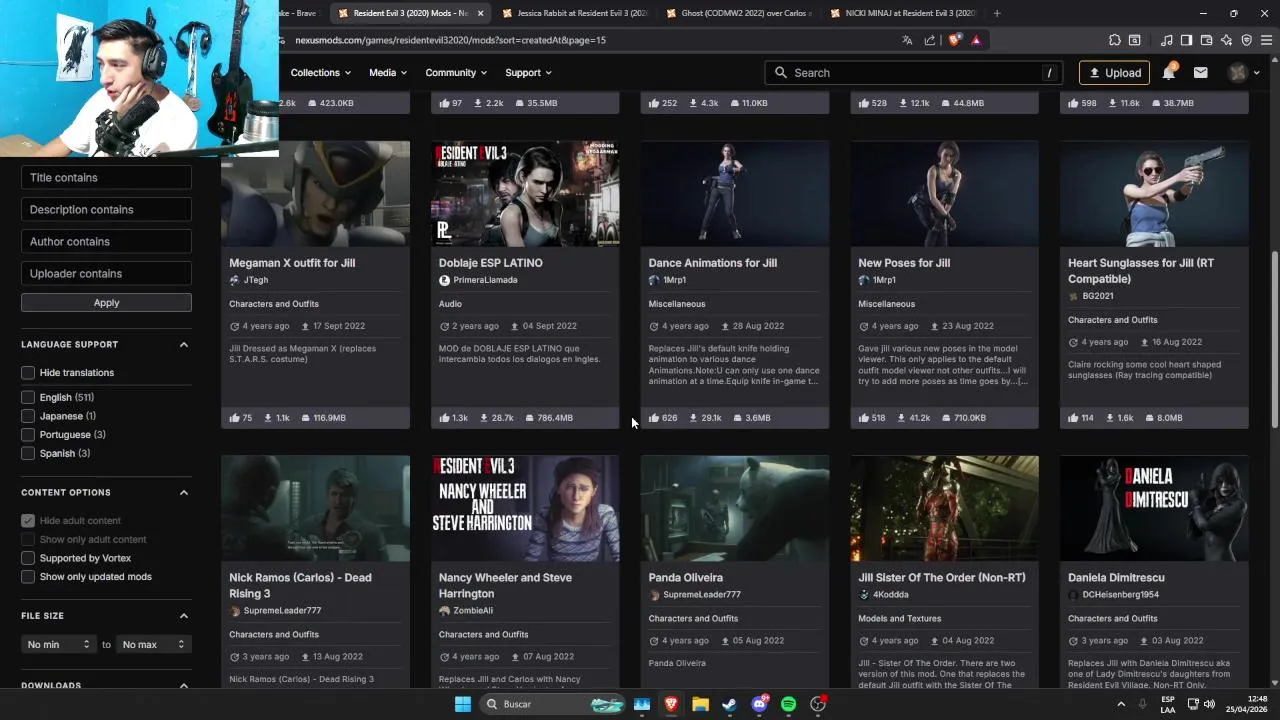Toggle the browser sidebar panel icon

click(x=1186, y=40)
